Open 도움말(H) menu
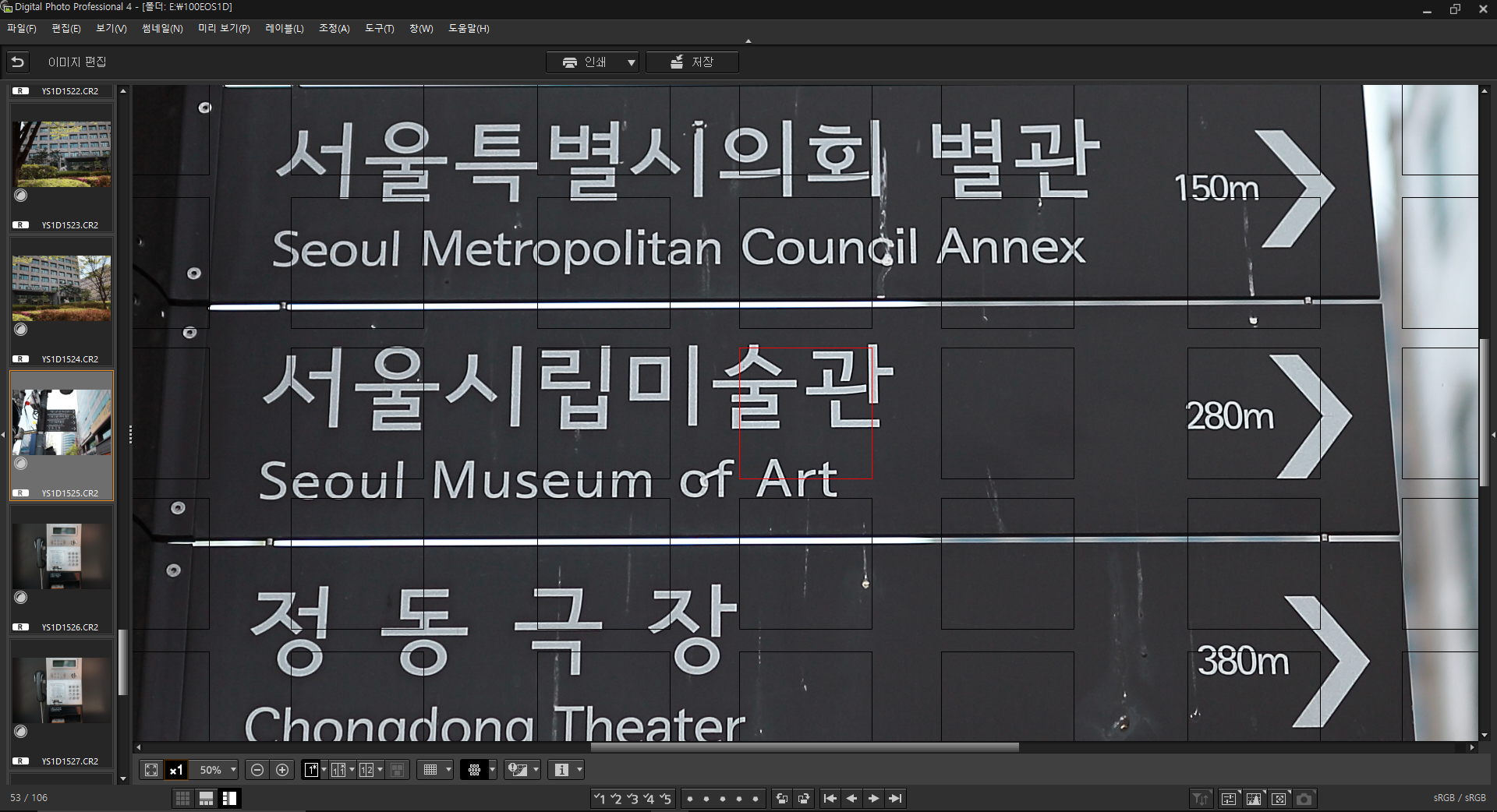This screenshot has width=1497, height=812. pyautogui.click(x=469, y=29)
